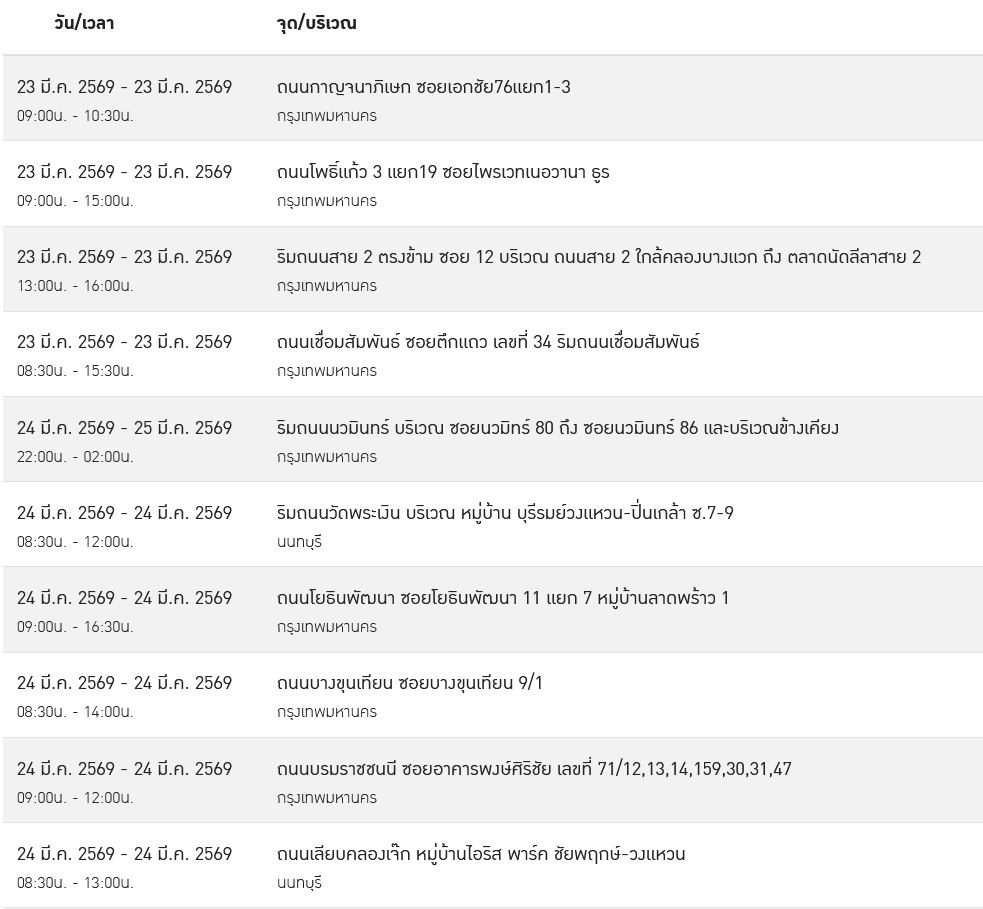Click the ถนนเลียบคลองเจ๊ก หมู่บ้านไอริส พาร์ค location
983x909 pixels.
point(481,854)
